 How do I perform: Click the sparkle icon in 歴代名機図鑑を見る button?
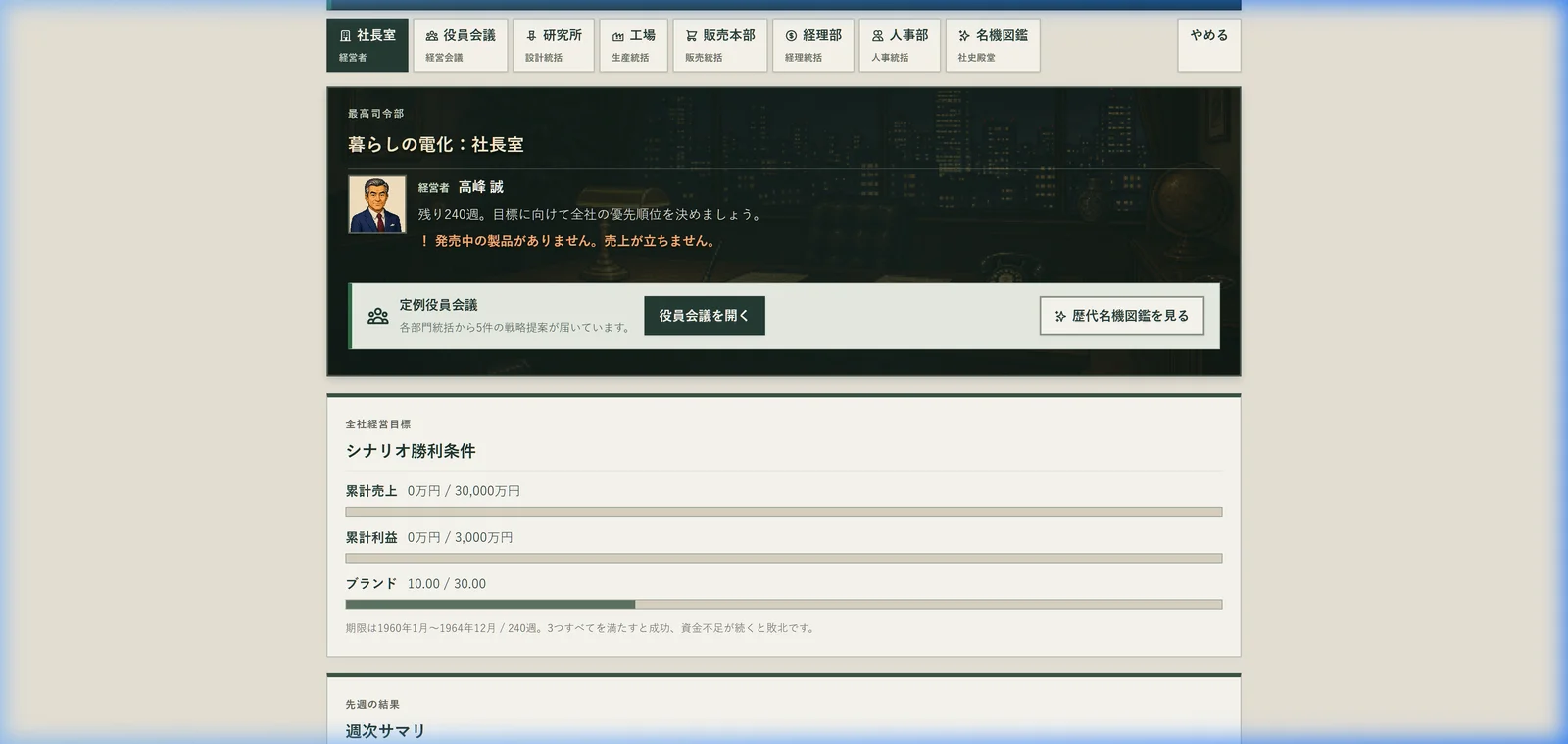click(1060, 316)
